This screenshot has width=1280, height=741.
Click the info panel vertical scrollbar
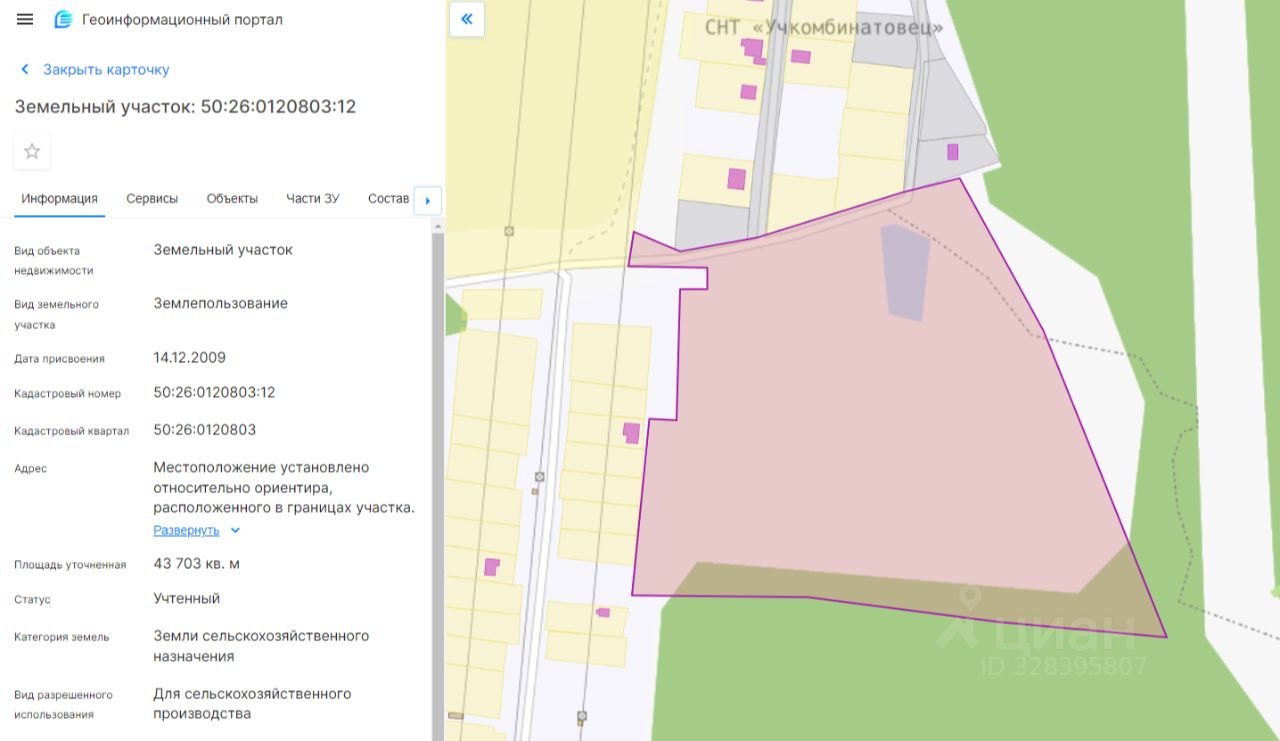tap(437, 480)
